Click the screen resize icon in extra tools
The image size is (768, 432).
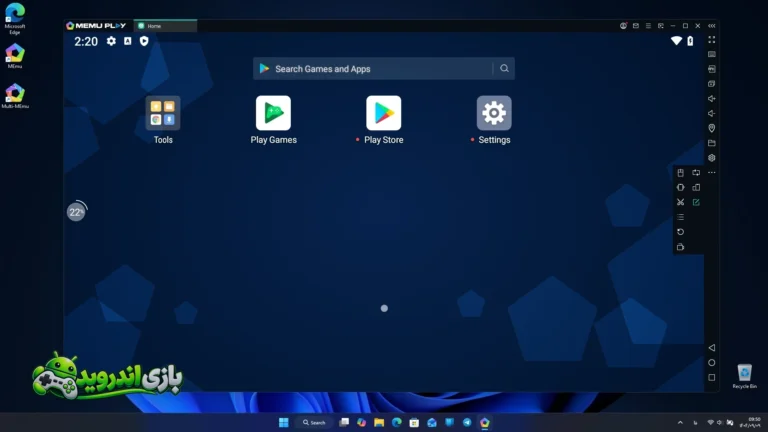696,187
